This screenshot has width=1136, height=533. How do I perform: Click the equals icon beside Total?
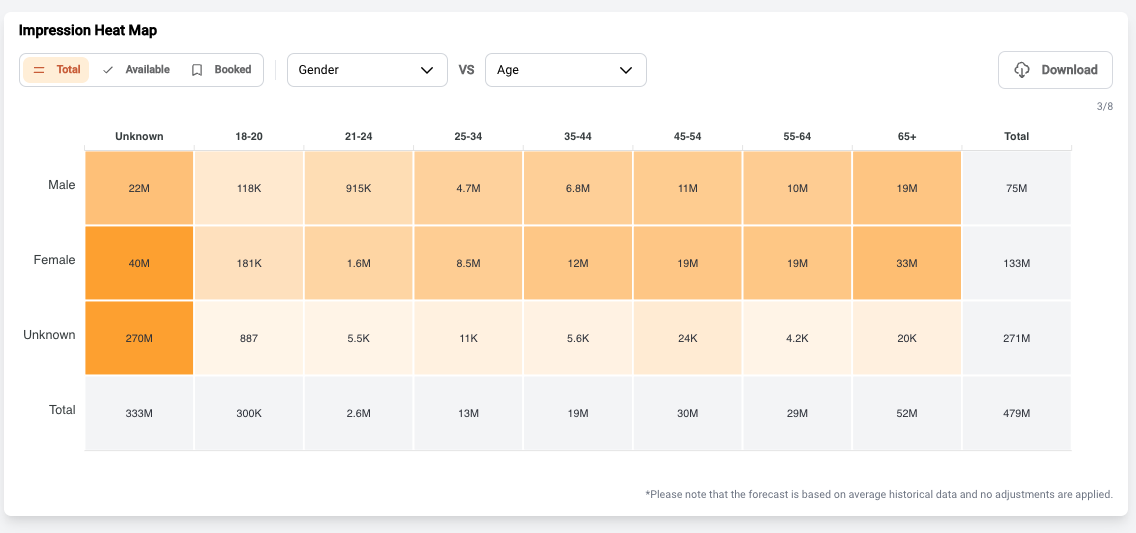[39, 70]
